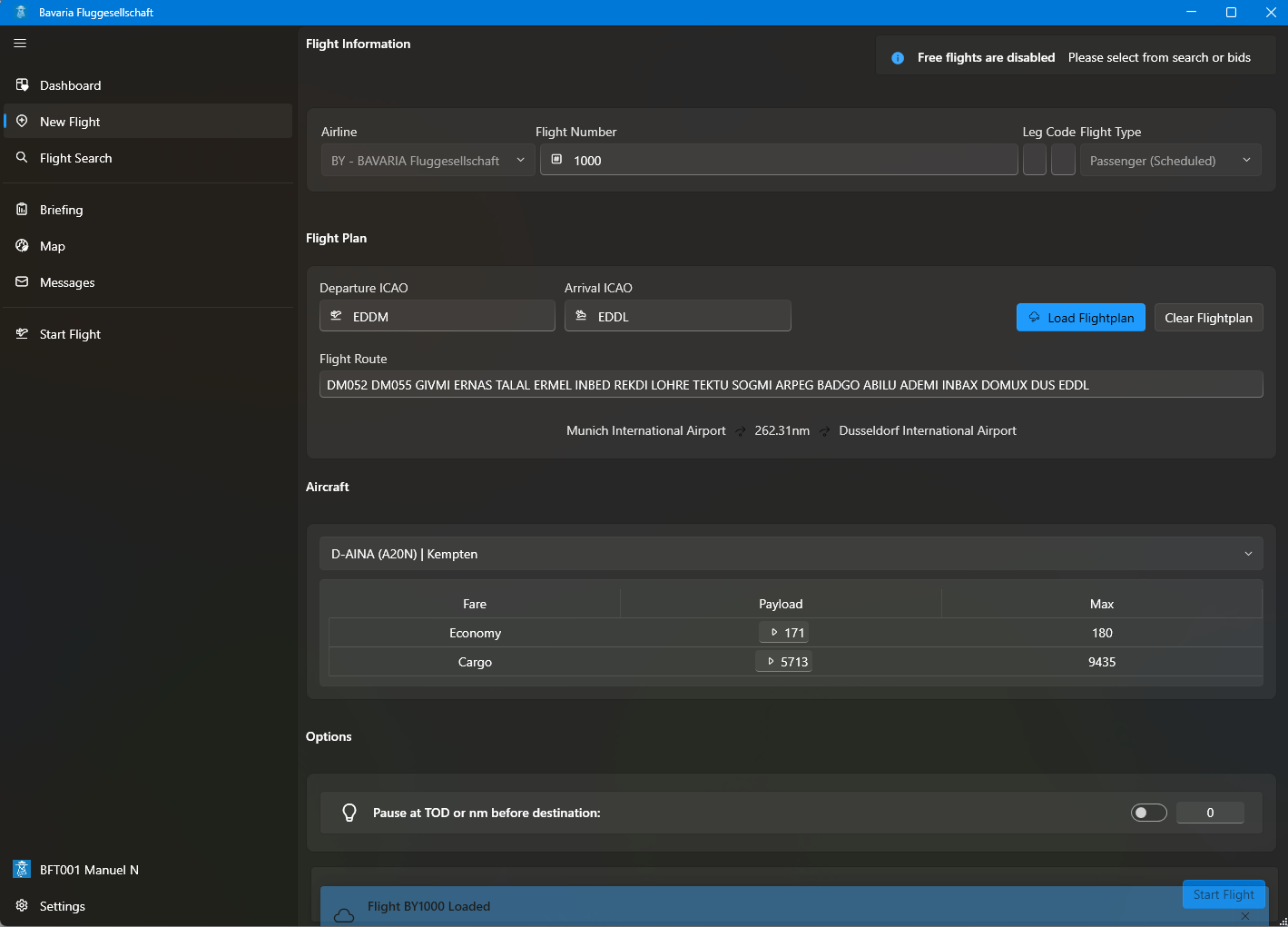
Task: Open Messages in the sidebar
Action: pyautogui.click(x=148, y=282)
